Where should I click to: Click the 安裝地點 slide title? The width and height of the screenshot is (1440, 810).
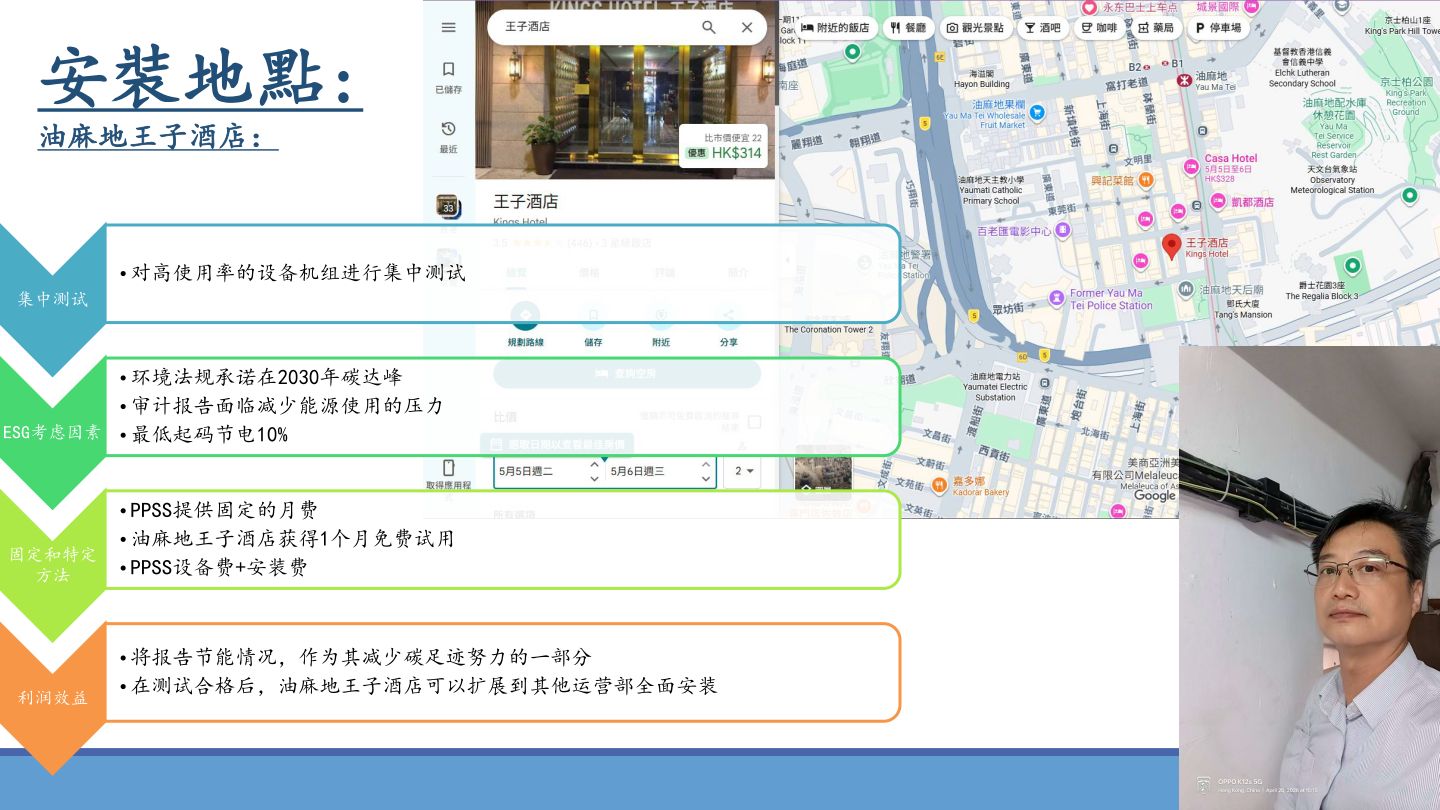200,78
